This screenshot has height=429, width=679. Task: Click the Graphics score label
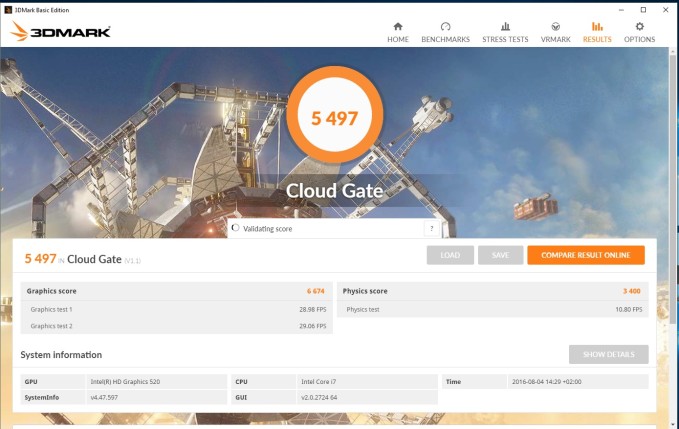(51, 291)
